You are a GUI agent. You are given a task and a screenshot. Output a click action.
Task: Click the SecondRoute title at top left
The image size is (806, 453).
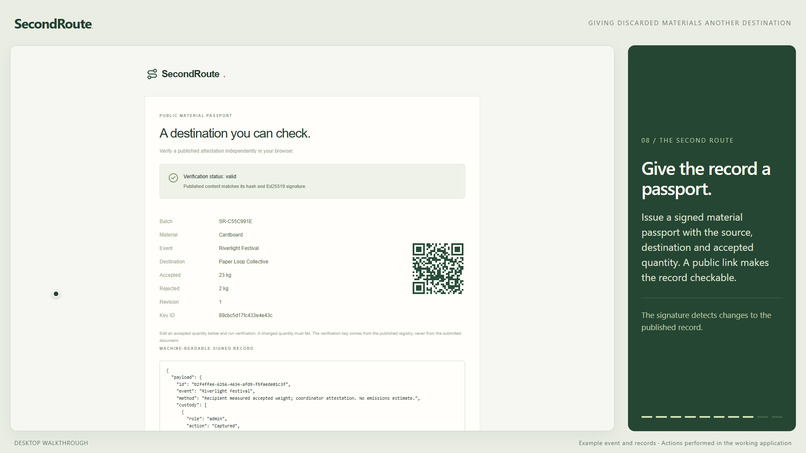(x=53, y=24)
